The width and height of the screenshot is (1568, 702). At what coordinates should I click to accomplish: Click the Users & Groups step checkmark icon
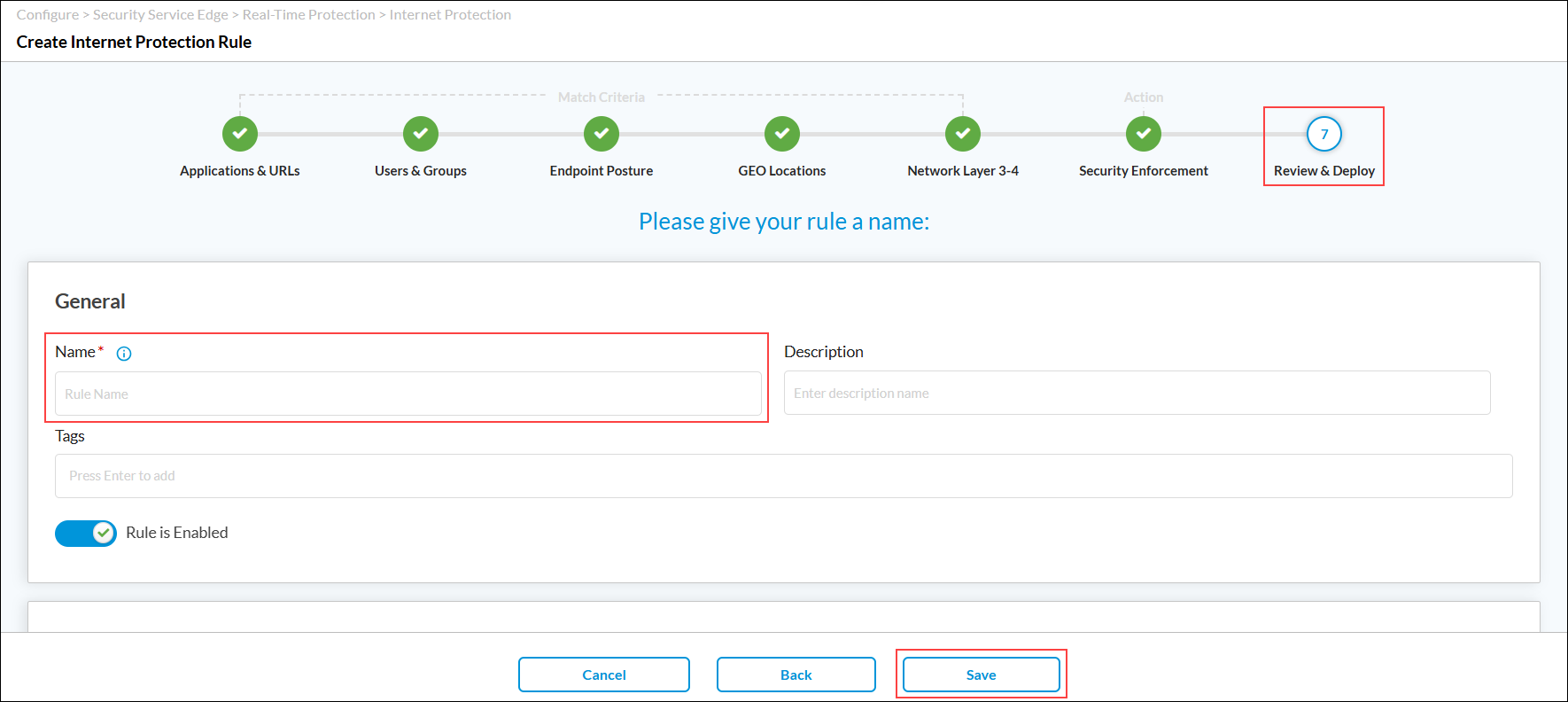421,134
